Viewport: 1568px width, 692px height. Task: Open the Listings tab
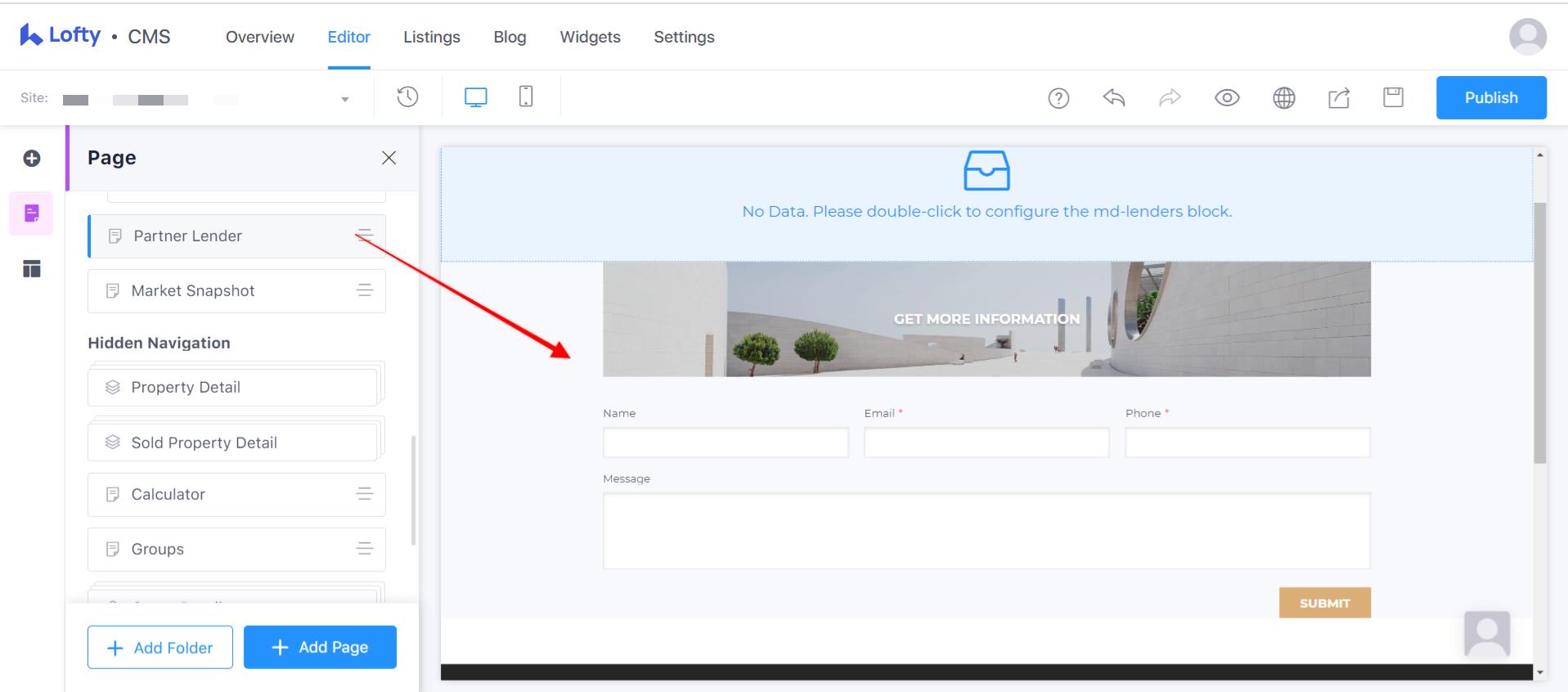tap(431, 37)
